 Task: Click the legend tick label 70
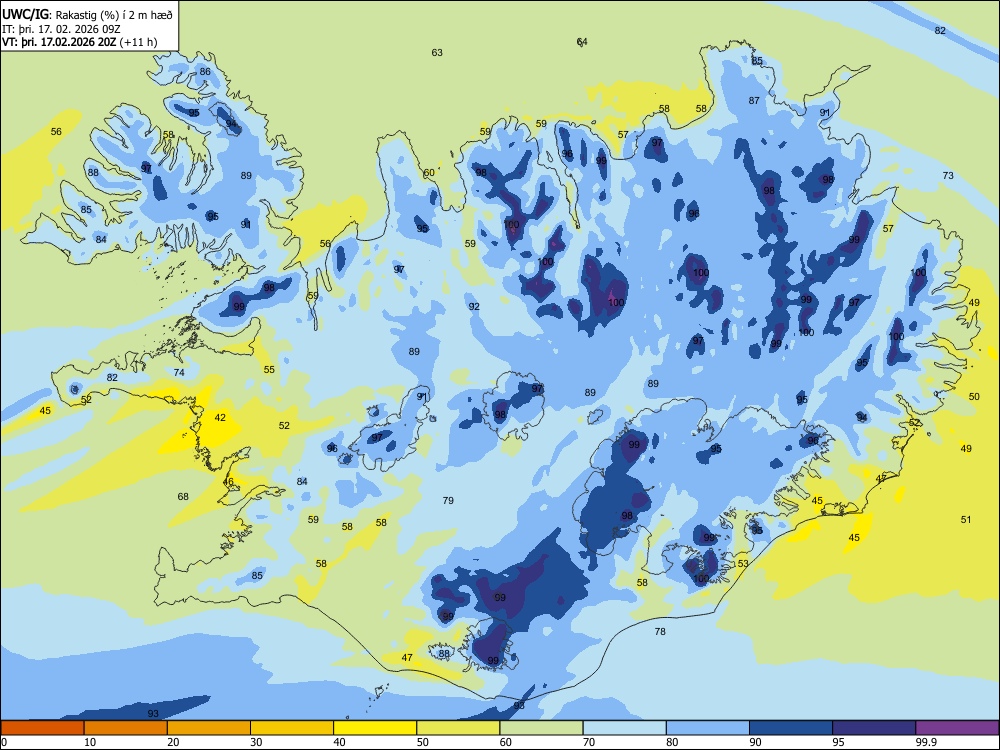(x=589, y=742)
